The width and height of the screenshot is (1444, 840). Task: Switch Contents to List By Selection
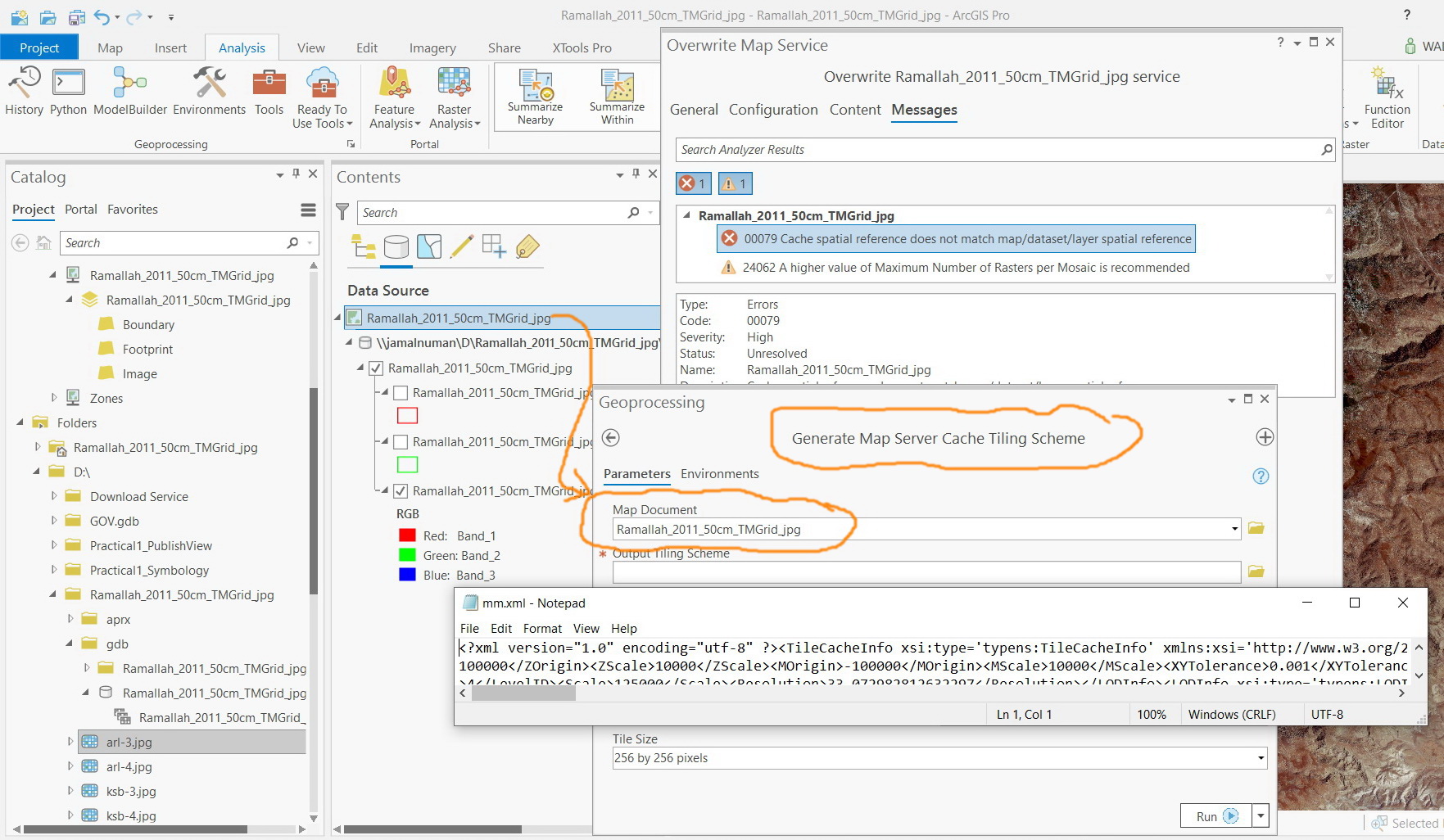click(x=429, y=246)
